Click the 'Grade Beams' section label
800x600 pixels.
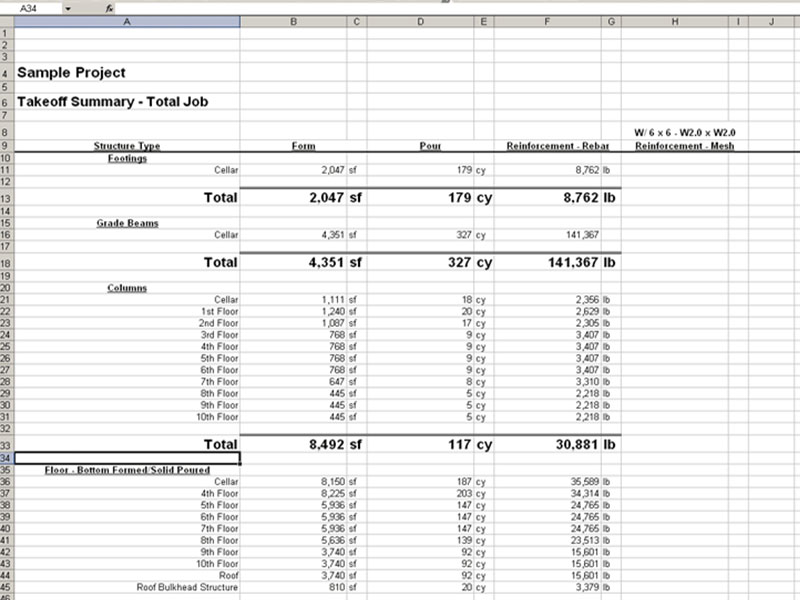[x=127, y=223]
